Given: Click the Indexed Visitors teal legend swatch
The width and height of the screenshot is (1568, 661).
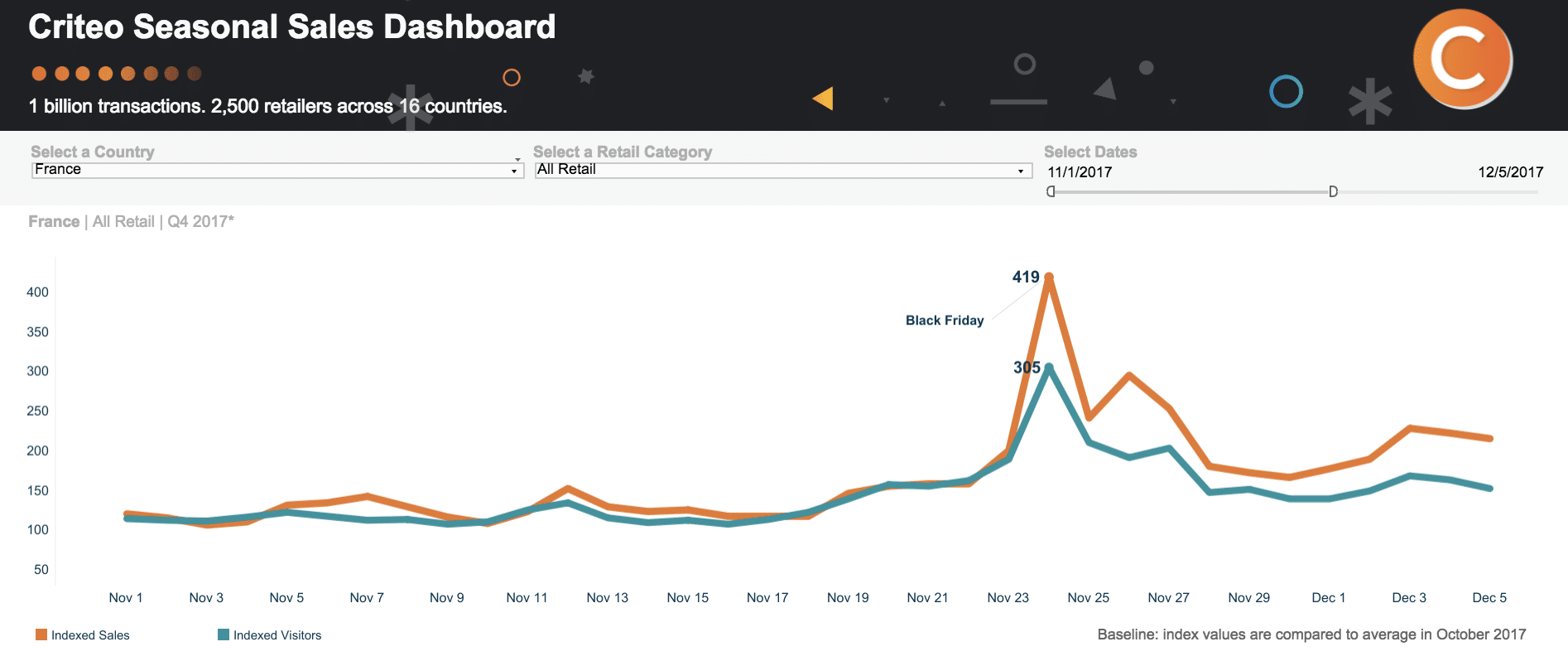Looking at the screenshot, I should 224,634.
